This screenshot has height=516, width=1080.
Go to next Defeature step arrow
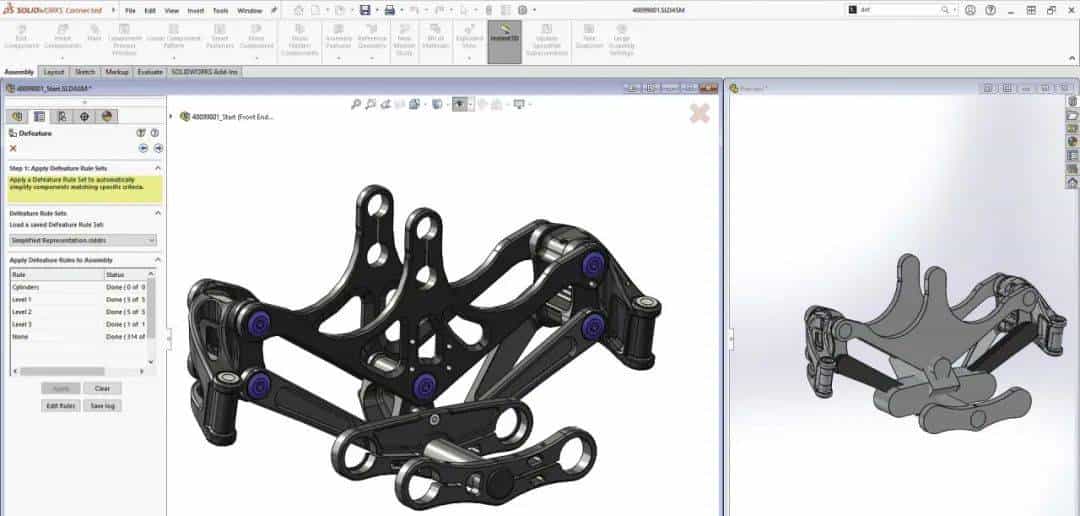coord(158,148)
